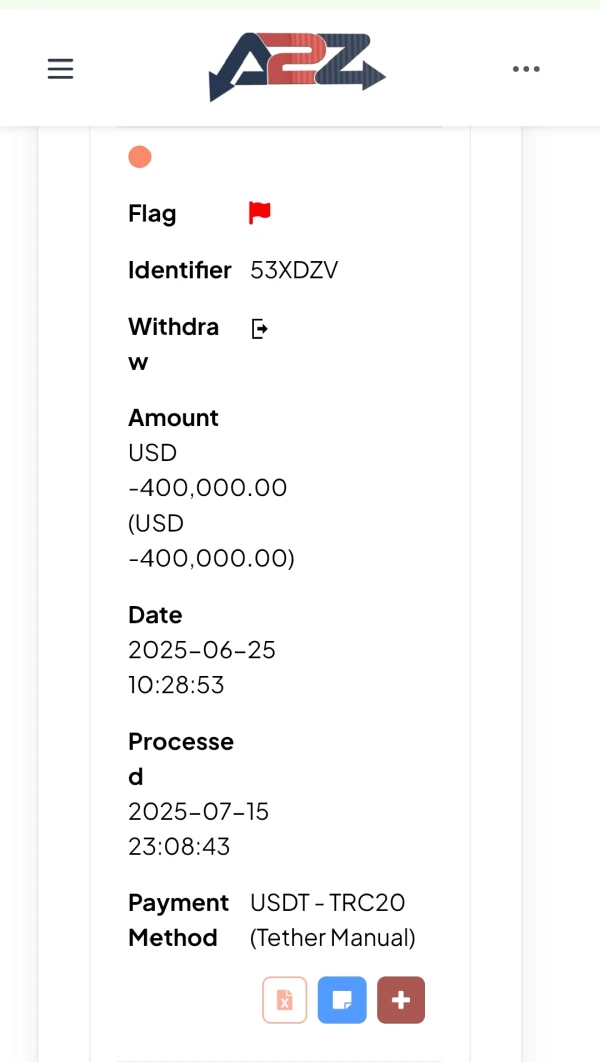600x1062 pixels.
Task: Click the Amount label
Action: 173,418
